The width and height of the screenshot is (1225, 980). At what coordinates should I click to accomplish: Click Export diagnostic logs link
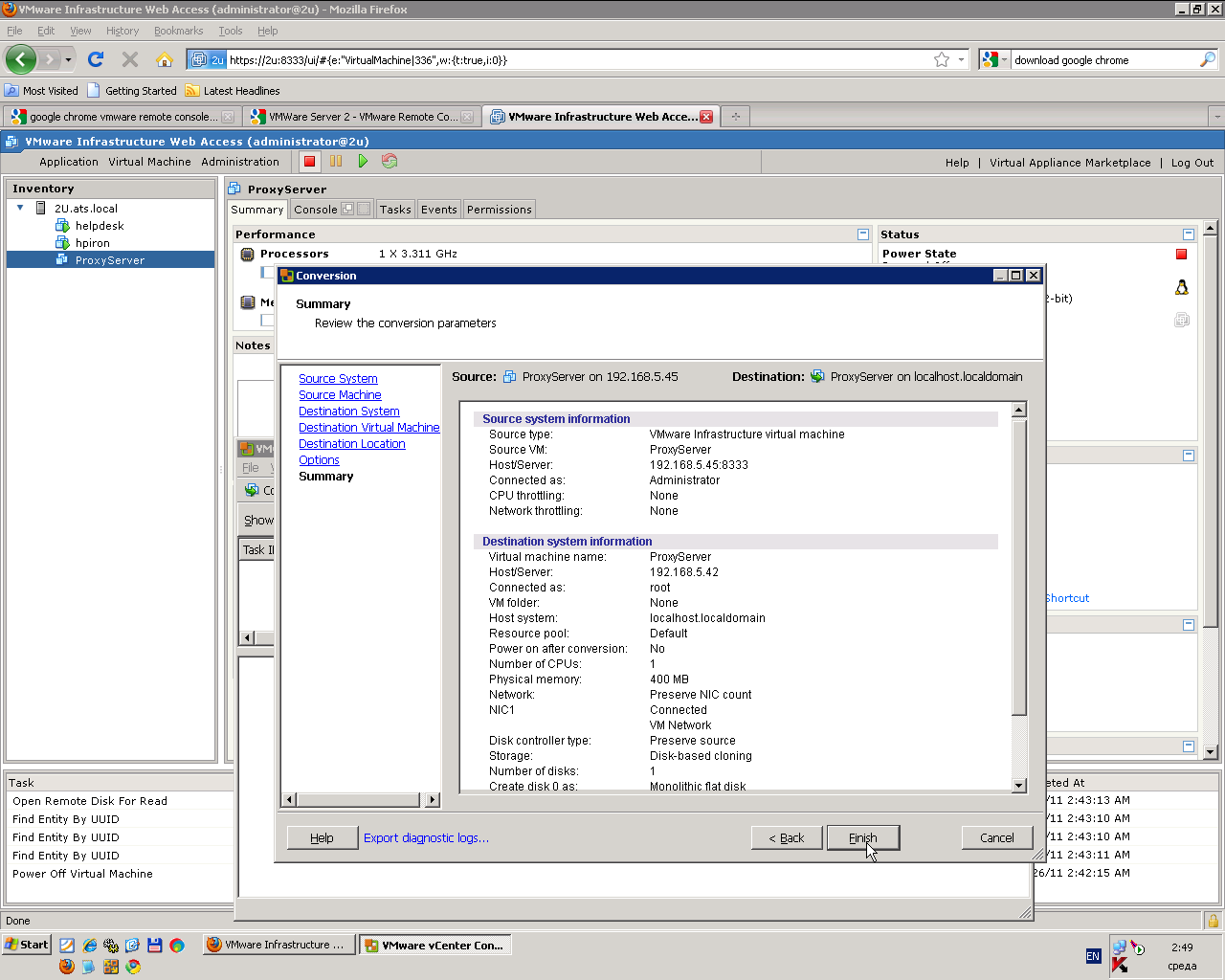coord(426,837)
